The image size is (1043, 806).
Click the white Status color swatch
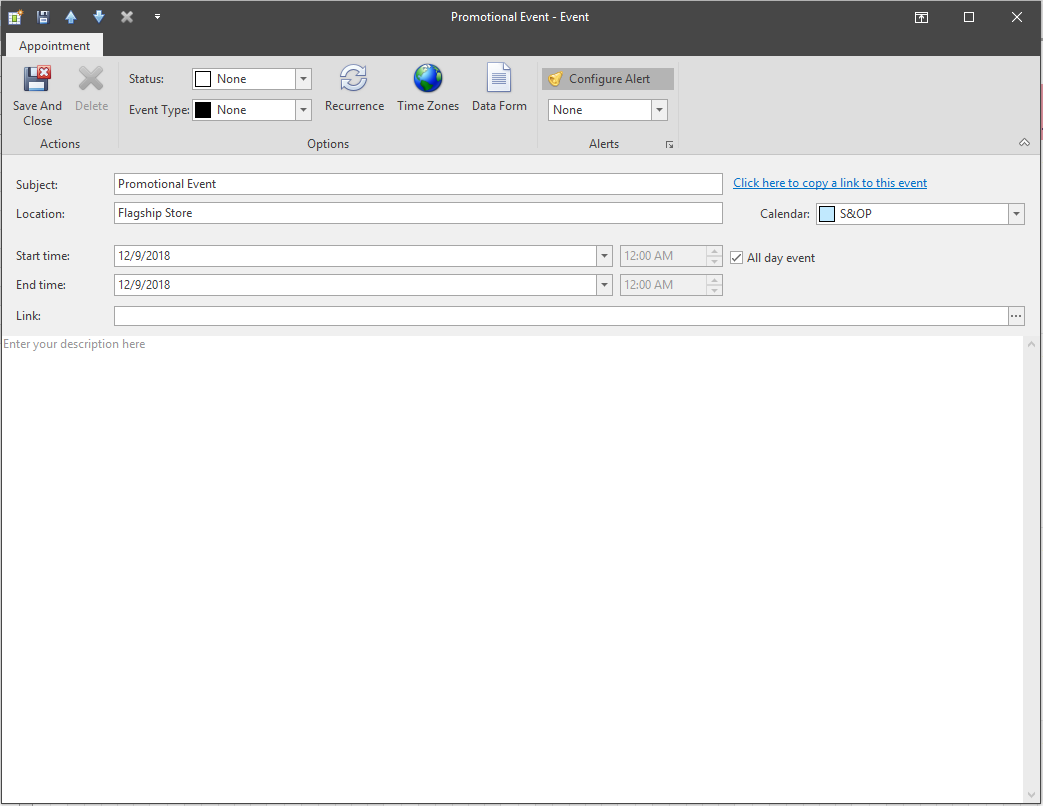point(203,79)
